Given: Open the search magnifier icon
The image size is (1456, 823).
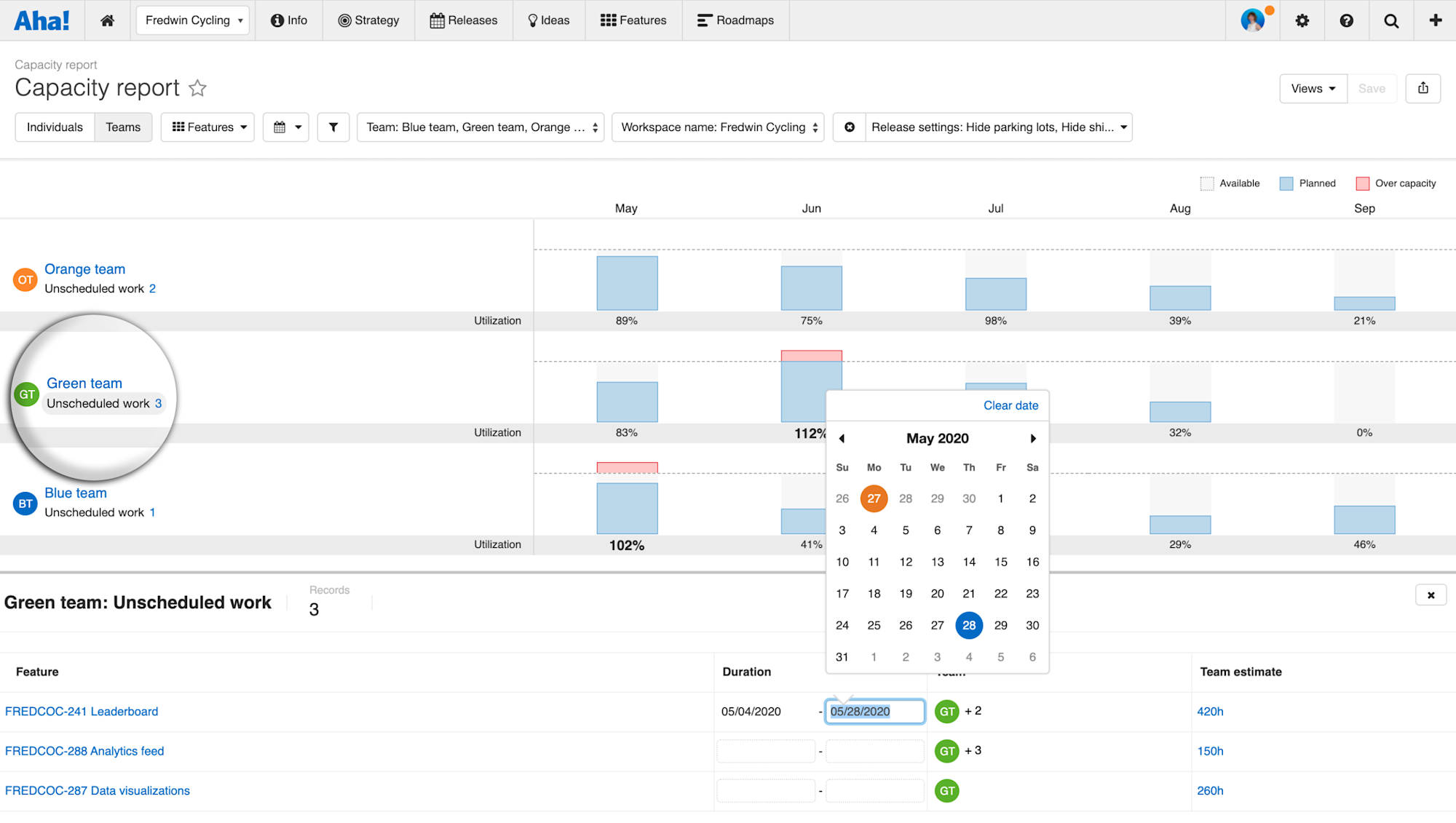Looking at the screenshot, I should [x=1391, y=20].
